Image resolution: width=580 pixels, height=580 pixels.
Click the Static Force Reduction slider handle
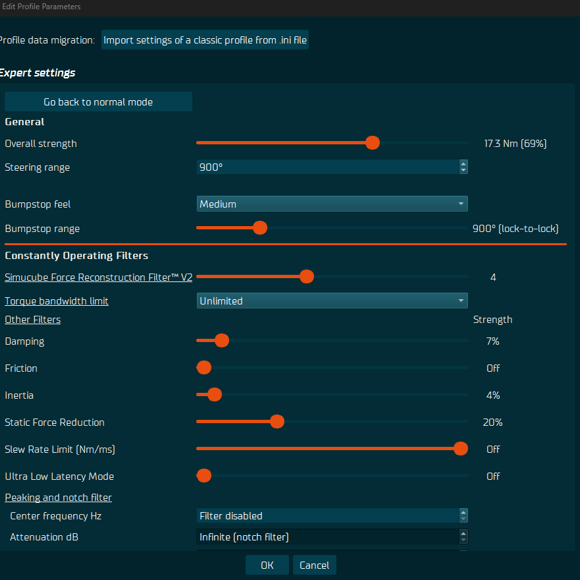tap(277, 421)
